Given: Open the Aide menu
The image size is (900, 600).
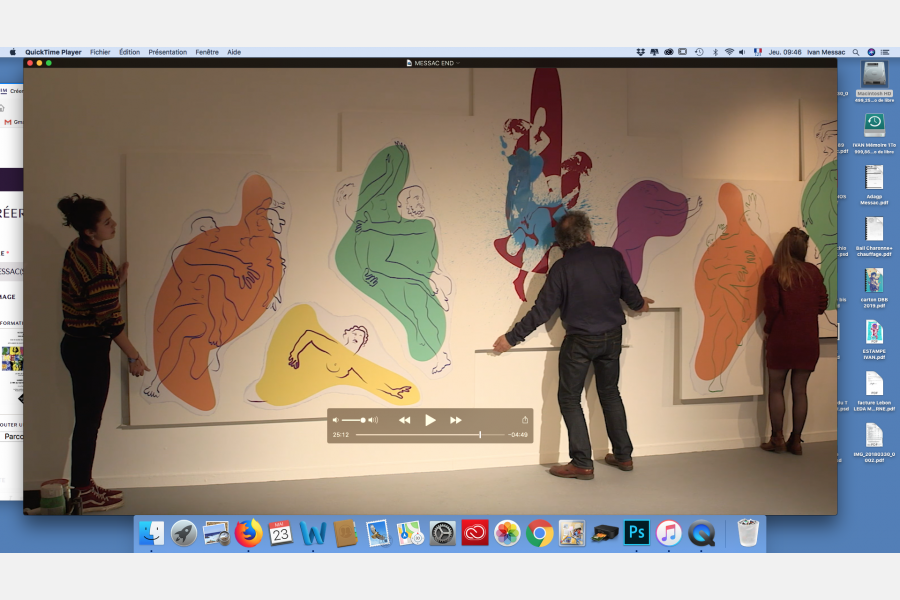Looking at the screenshot, I should 234,52.
